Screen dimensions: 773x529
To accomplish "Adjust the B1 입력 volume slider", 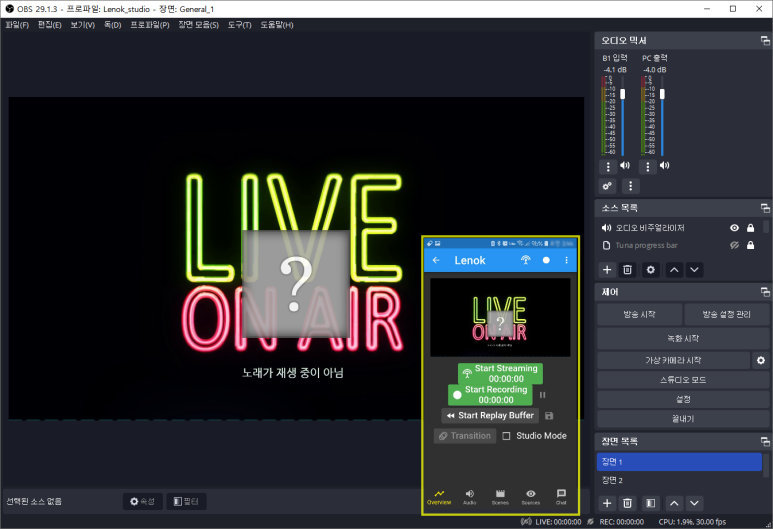I will click(x=623, y=94).
